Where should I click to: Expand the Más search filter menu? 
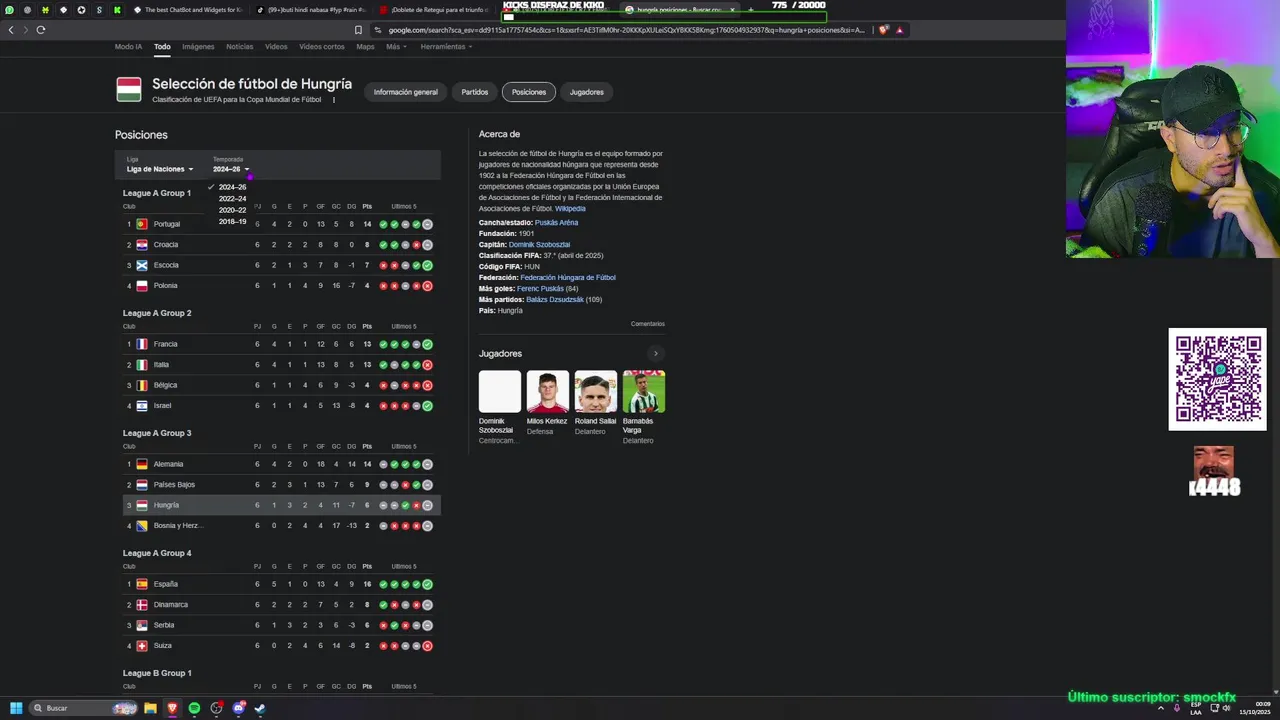(x=396, y=47)
